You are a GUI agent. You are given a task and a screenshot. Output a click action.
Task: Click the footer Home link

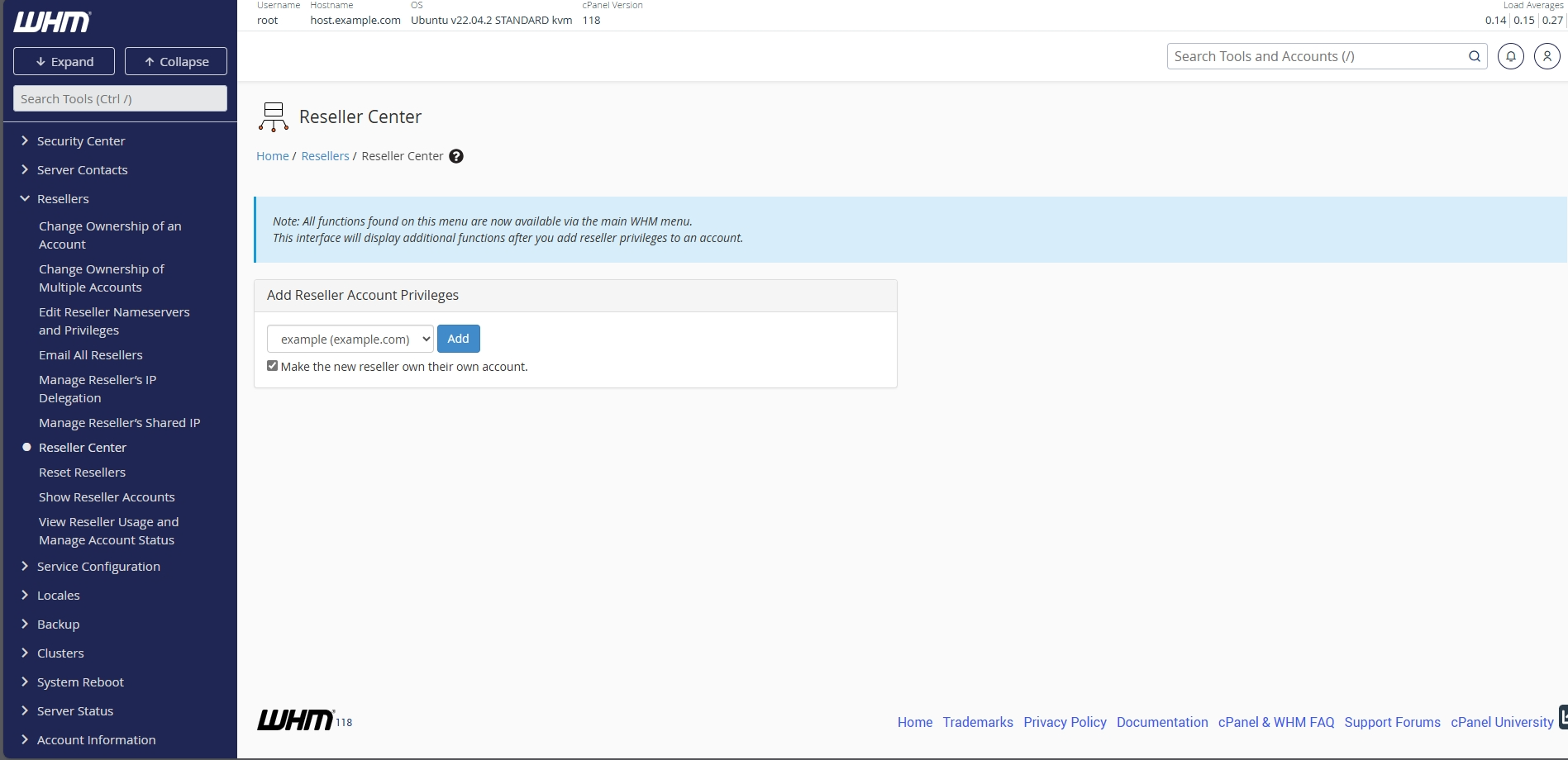click(915, 722)
